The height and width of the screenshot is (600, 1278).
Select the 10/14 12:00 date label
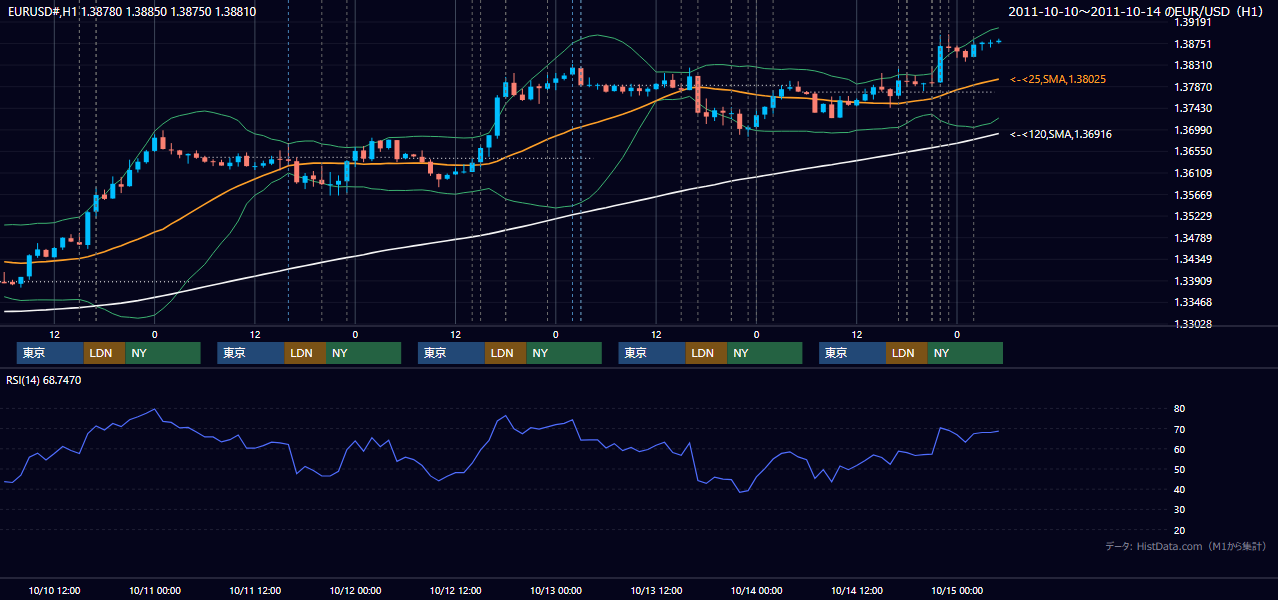point(857,590)
